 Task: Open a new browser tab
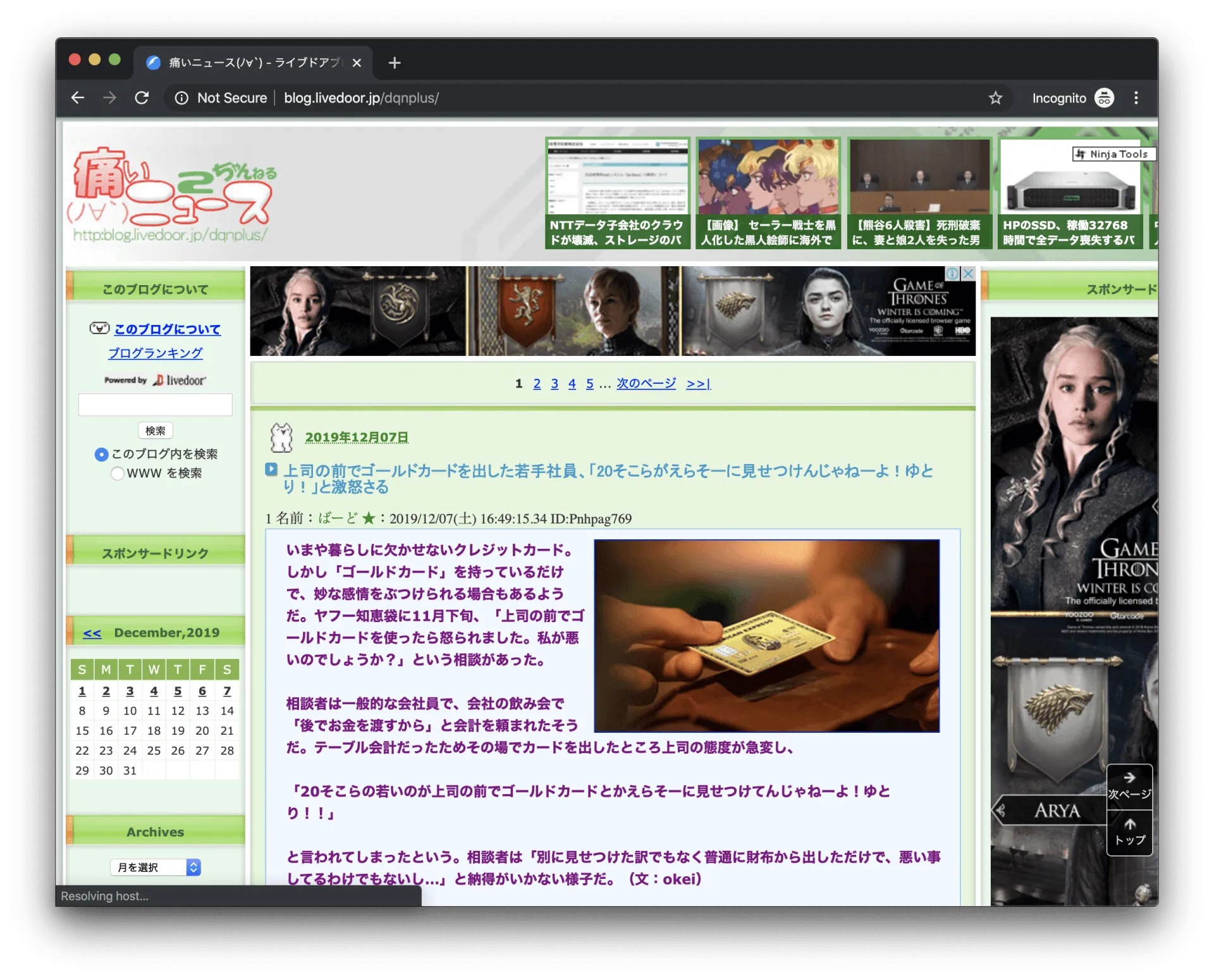tap(395, 63)
